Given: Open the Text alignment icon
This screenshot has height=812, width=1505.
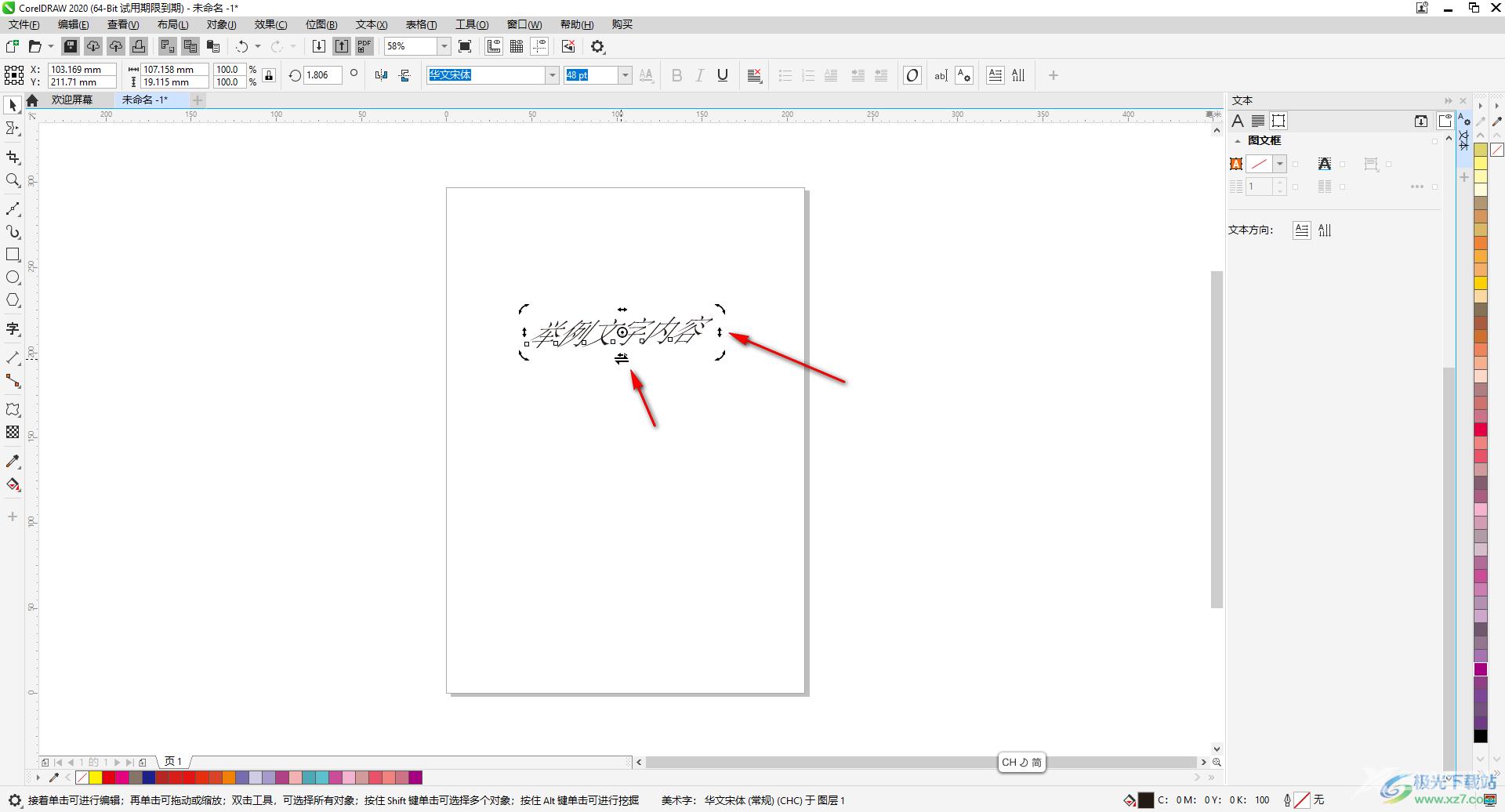Looking at the screenshot, I should pos(755,75).
